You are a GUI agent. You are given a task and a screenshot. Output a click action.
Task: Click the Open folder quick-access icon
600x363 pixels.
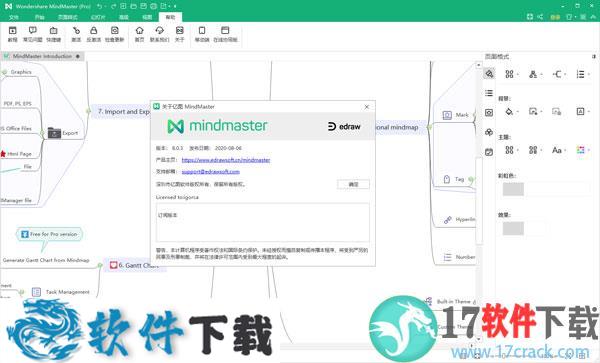tap(133, 7)
